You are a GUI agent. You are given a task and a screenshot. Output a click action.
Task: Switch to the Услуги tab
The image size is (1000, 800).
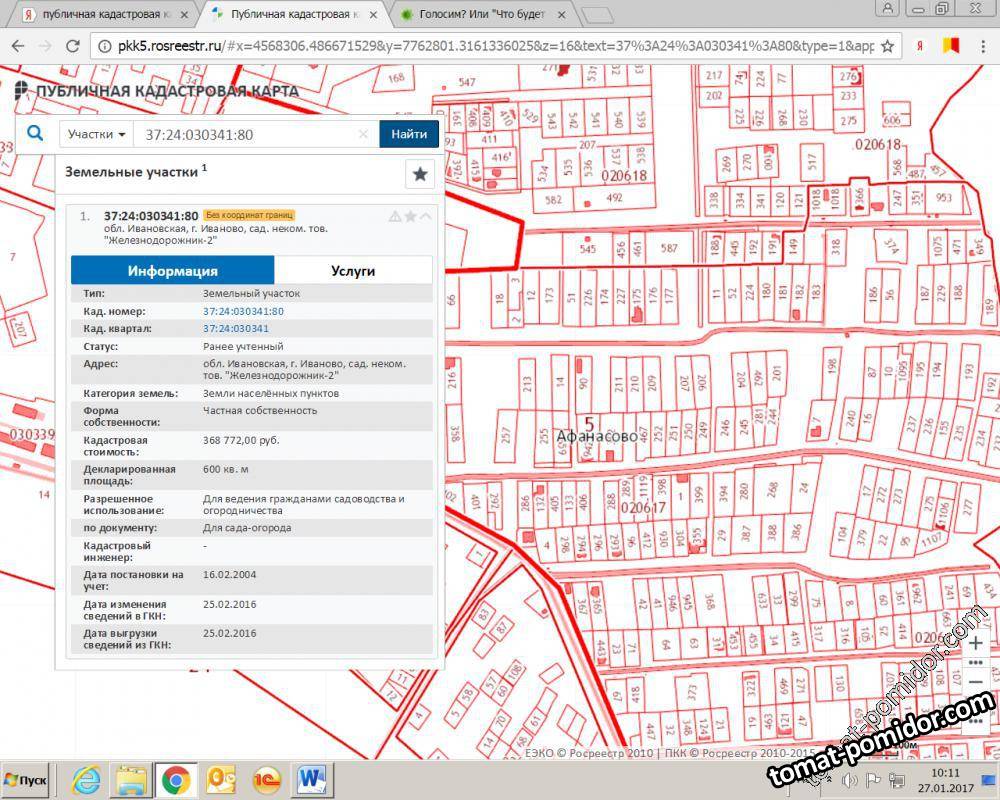353,270
